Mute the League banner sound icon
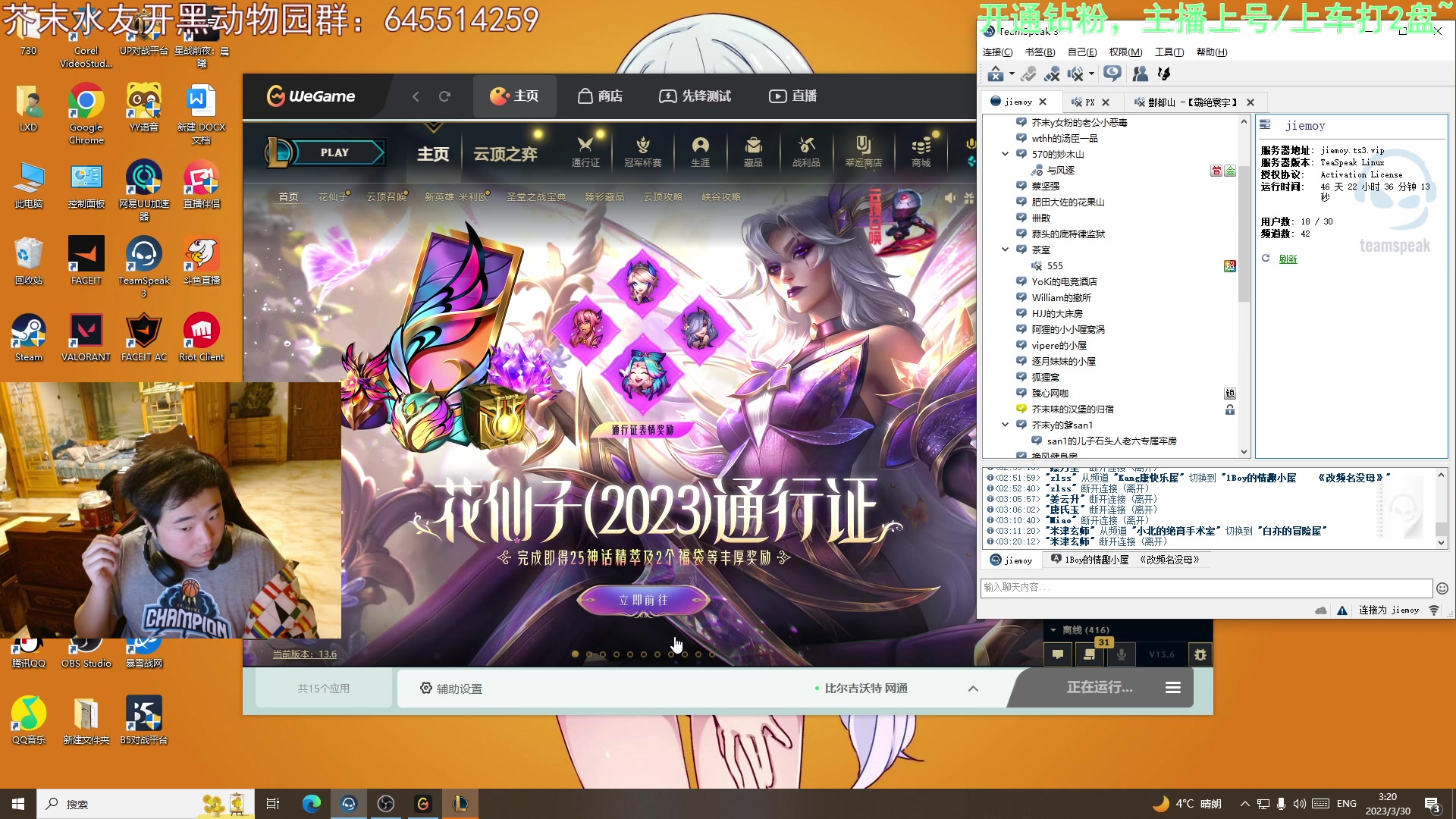Screen dimensions: 1456x819 click(949, 198)
